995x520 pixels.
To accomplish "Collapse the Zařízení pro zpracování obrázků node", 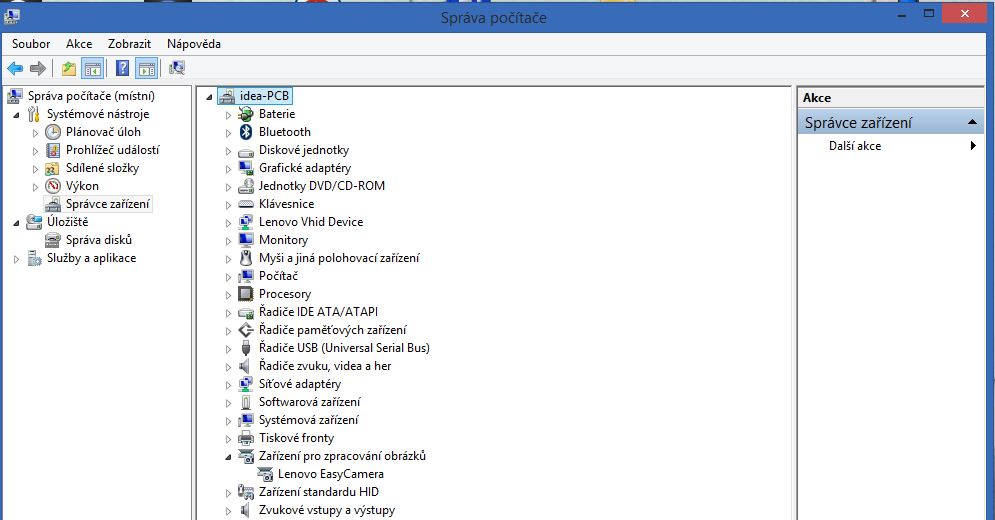I will [x=228, y=457].
